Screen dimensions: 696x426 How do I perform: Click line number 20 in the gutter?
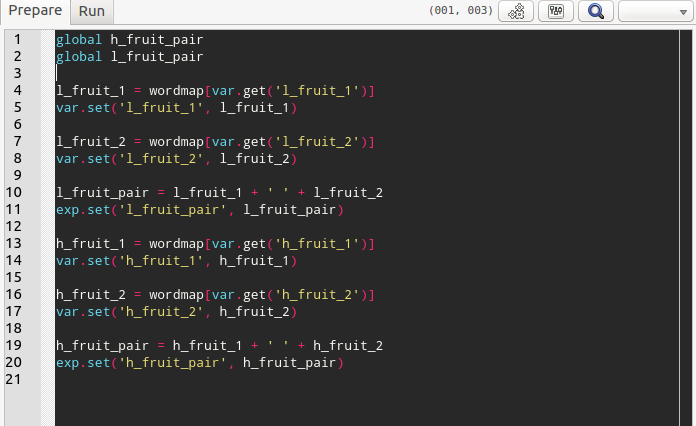(14, 363)
